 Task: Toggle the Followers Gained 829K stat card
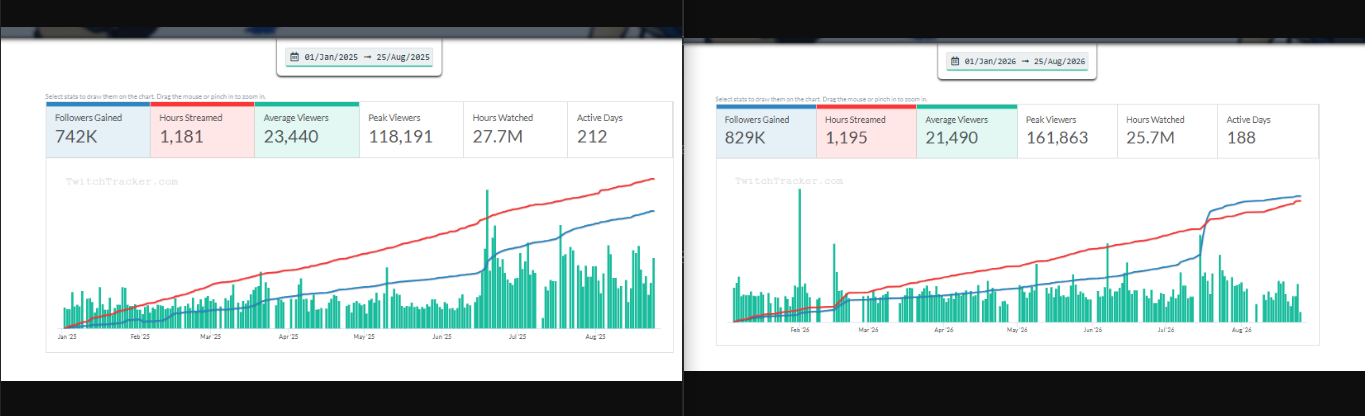click(x=766, y=131)
